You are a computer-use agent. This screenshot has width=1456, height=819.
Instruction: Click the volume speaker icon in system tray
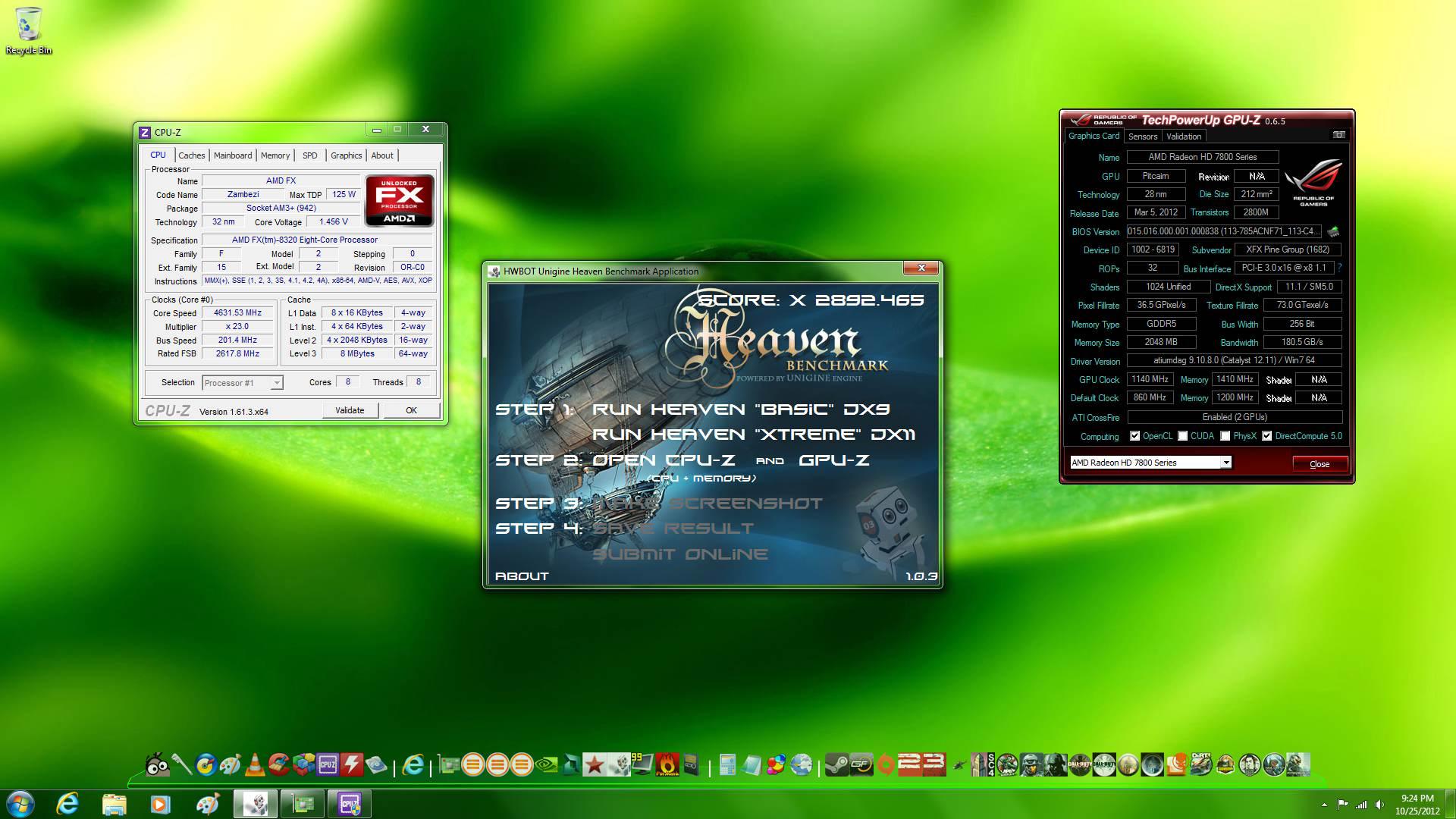(x=1379, y=805)
